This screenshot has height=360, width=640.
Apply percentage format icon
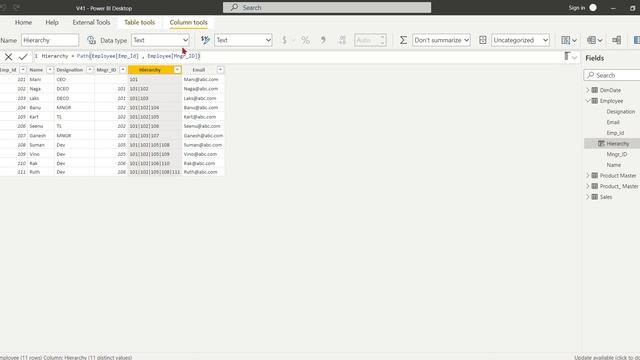(305, 40)
